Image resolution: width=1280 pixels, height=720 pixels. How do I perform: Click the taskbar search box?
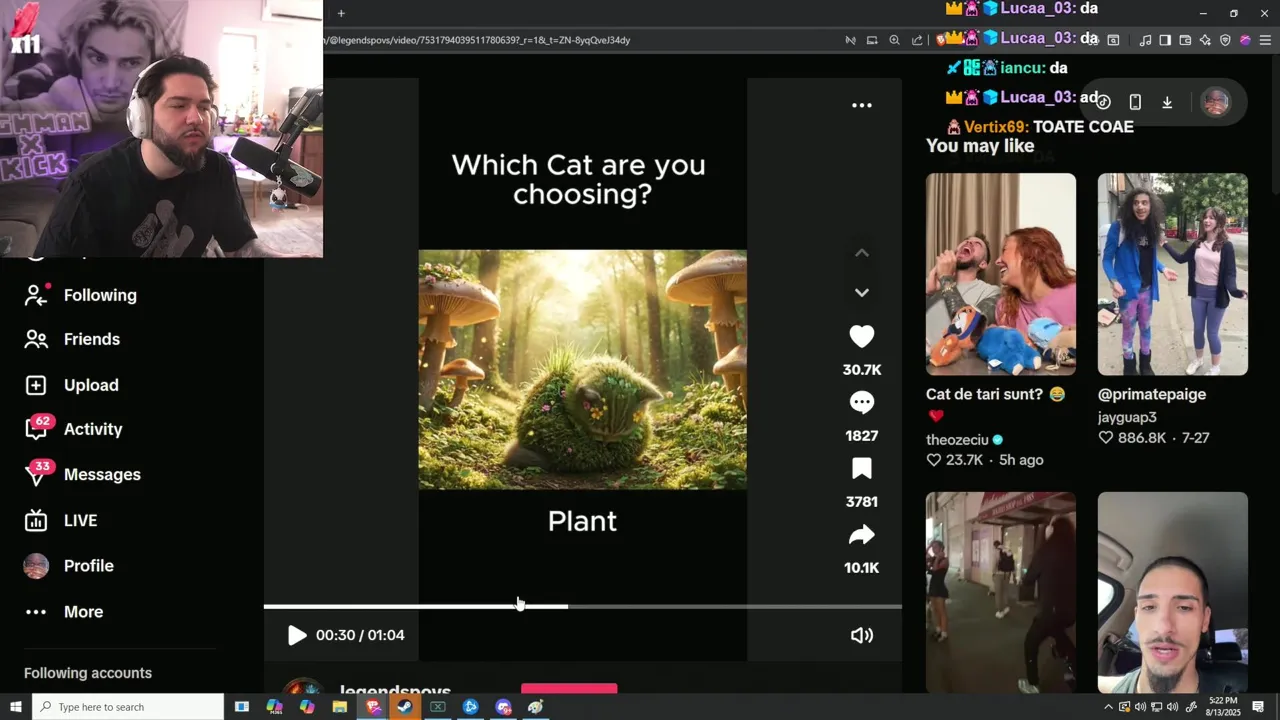(x=128, y=707)
